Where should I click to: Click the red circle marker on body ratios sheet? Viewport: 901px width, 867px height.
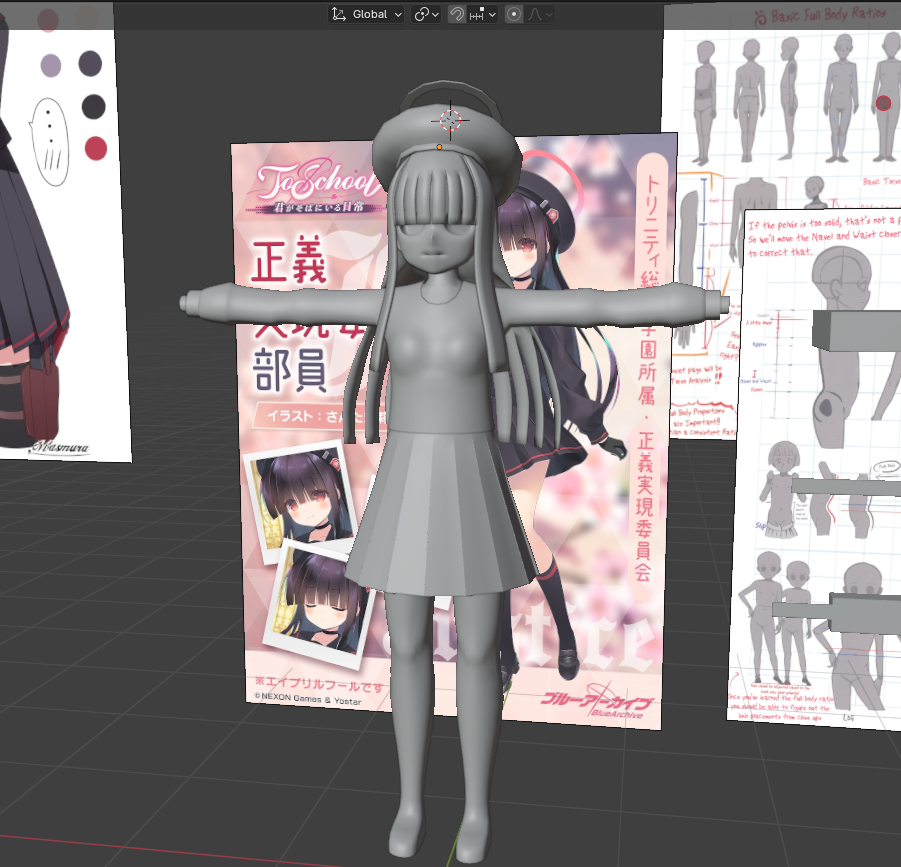[x=883, y=103]
